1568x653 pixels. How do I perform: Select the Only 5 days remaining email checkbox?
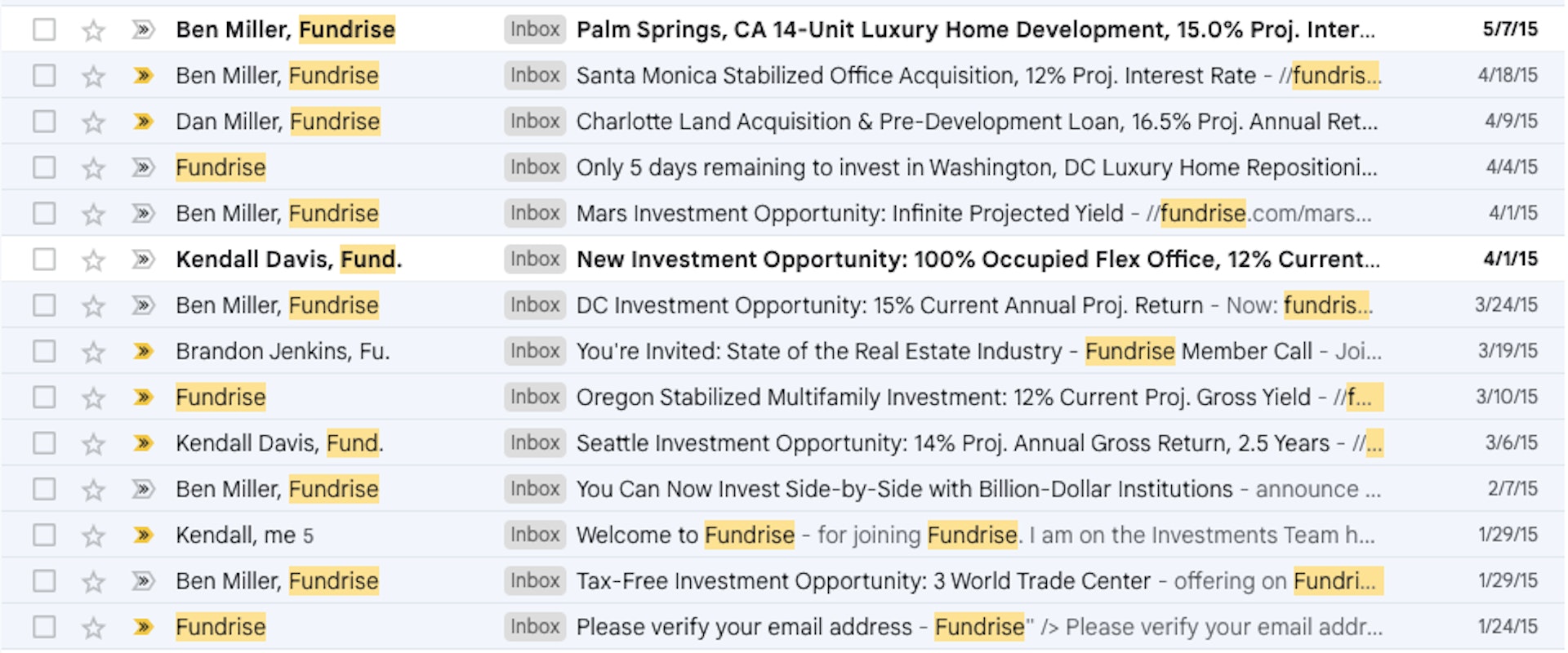coord(44,167)
